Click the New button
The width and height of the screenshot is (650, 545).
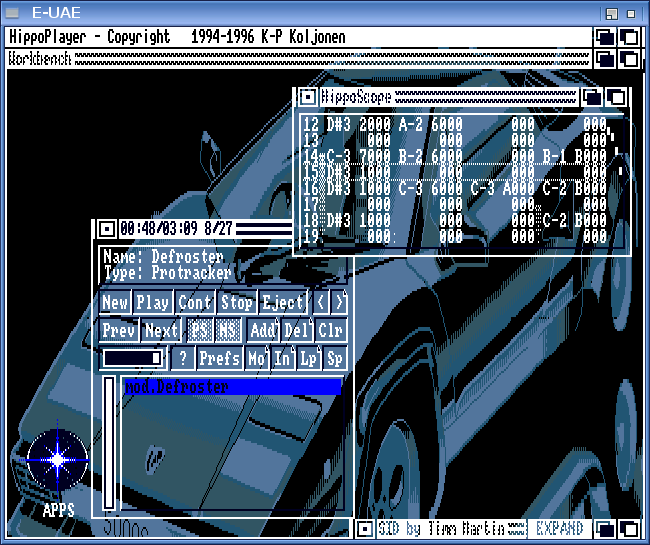(115, 302)
